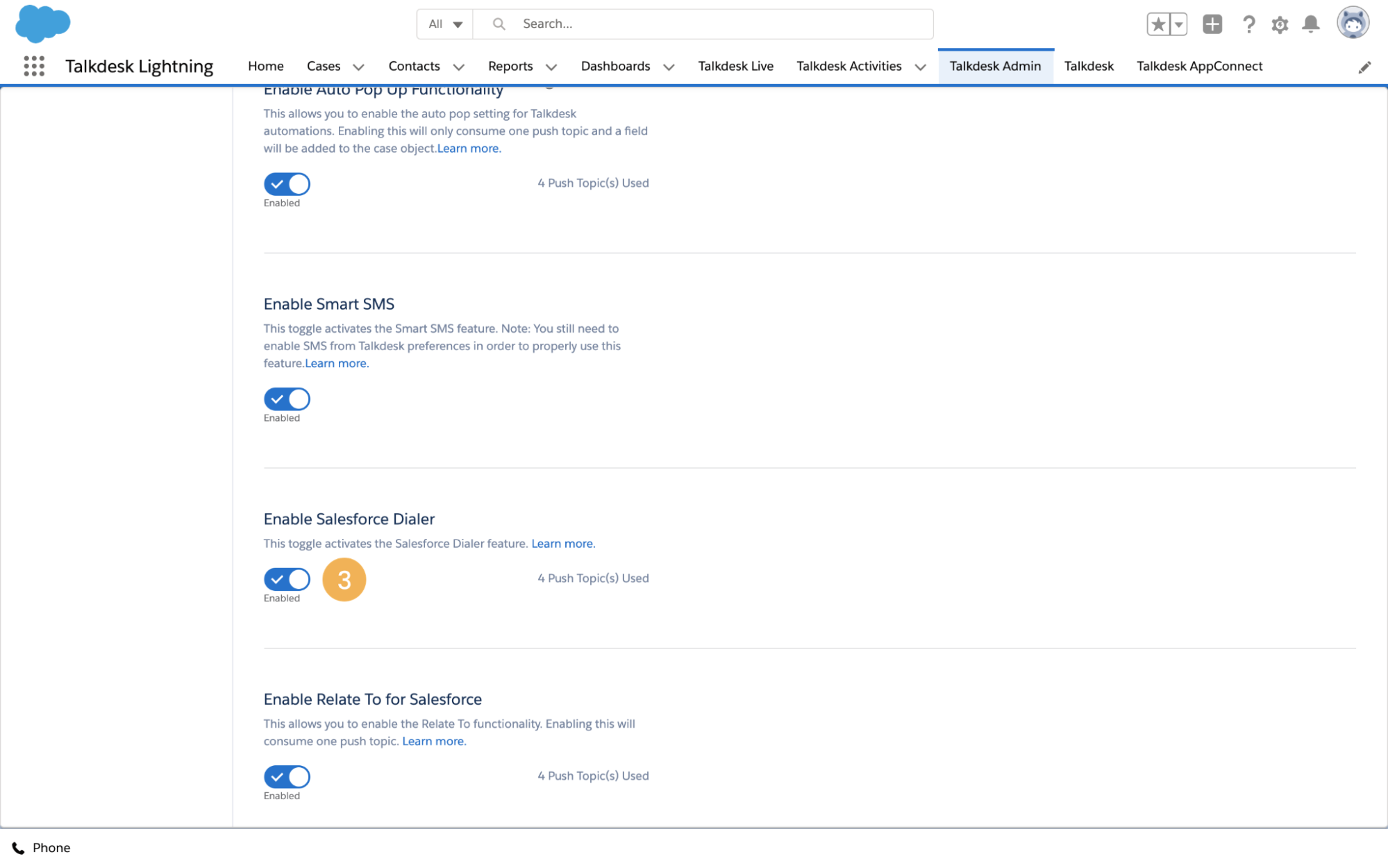The image size is (1388, 868).
Task: Click the pencil edit icon
Action: pos(1364,67)
